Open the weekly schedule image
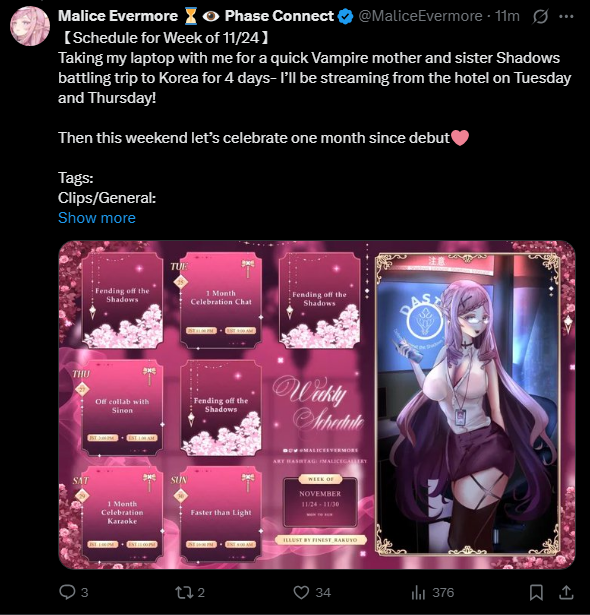The height and width of the screenshot is (615, 590). click(317, 405)
